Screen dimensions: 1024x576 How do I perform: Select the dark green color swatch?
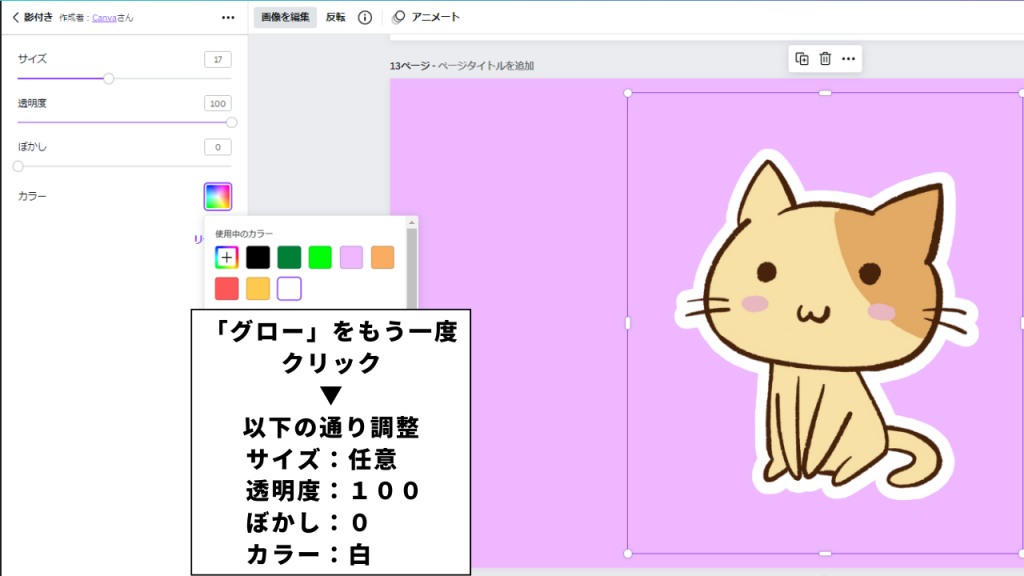(x=289, y=257)
